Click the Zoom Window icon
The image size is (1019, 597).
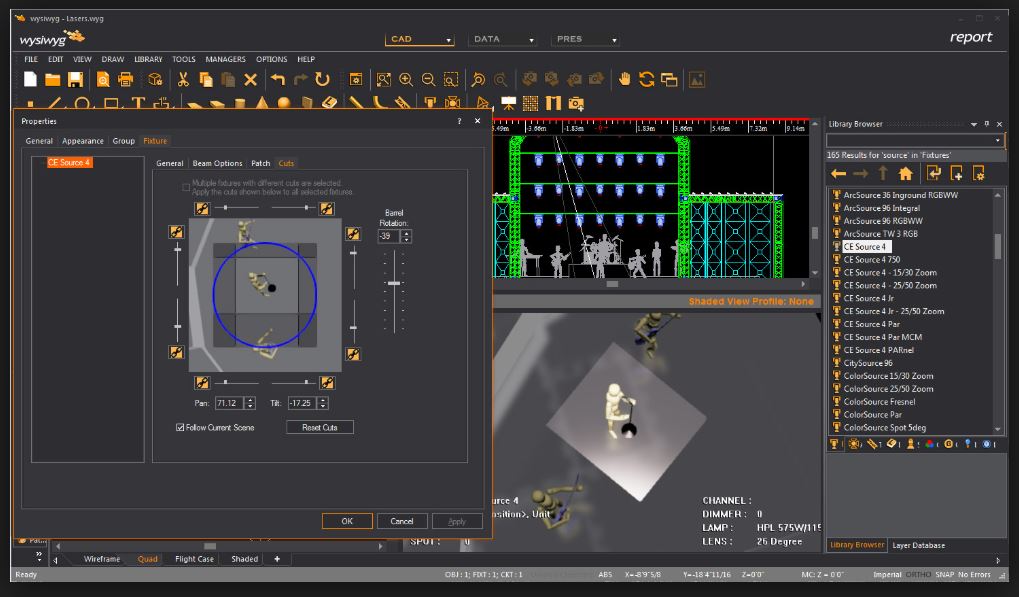[451, 79]
